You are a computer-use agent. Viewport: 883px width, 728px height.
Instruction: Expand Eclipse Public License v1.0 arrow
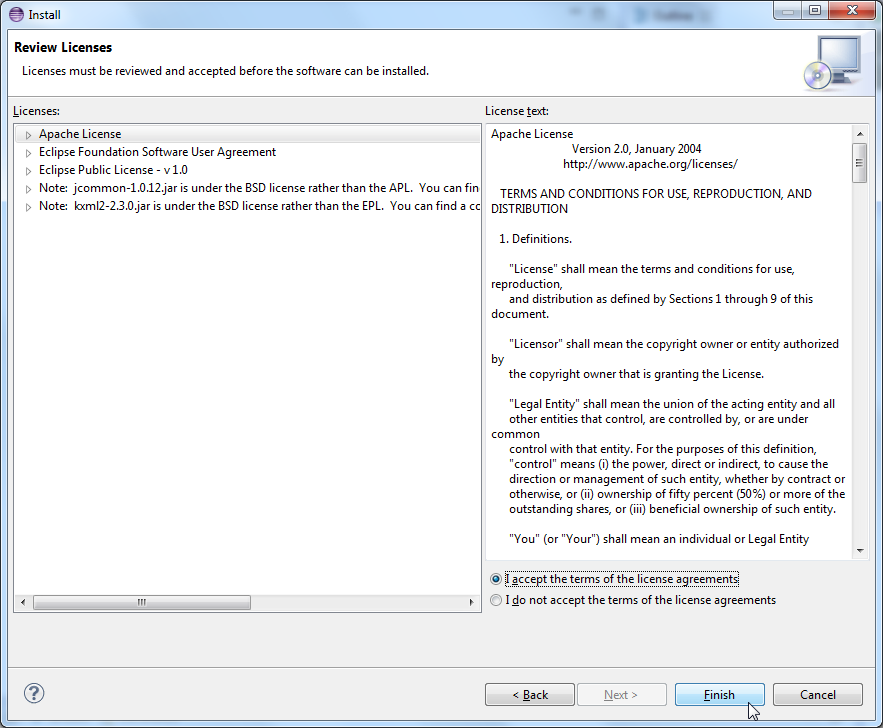tap(28, 171)
